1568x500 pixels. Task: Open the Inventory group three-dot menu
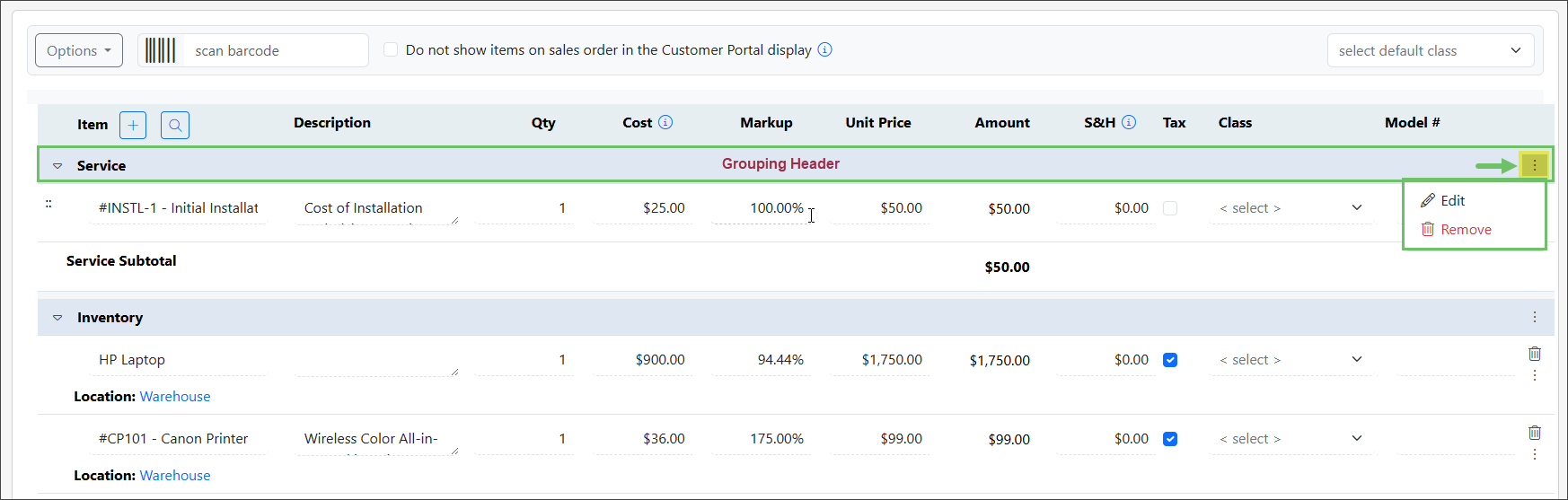[x=1535, y=317]
